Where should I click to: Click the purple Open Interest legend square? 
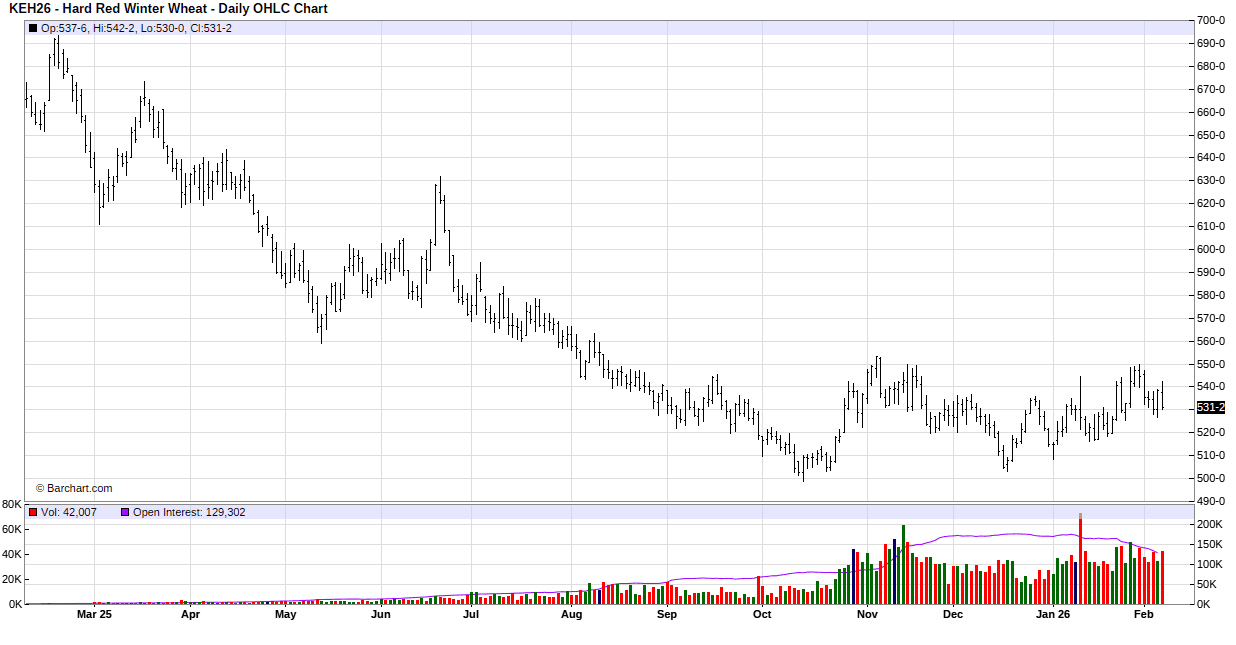tap(125, 512)
